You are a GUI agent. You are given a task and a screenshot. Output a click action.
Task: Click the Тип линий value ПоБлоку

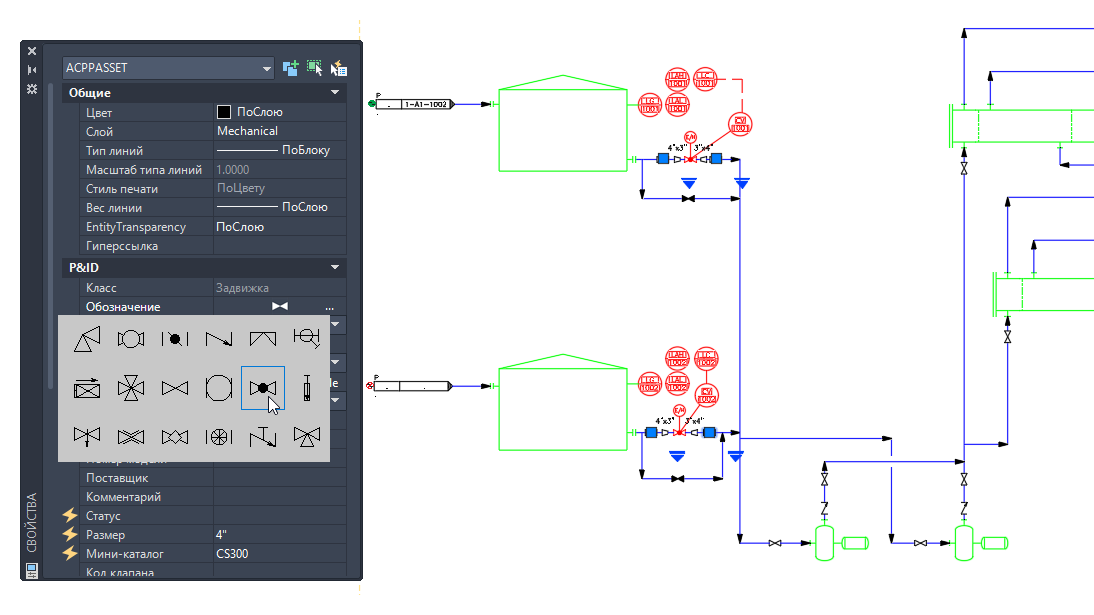tap(306, 150)
